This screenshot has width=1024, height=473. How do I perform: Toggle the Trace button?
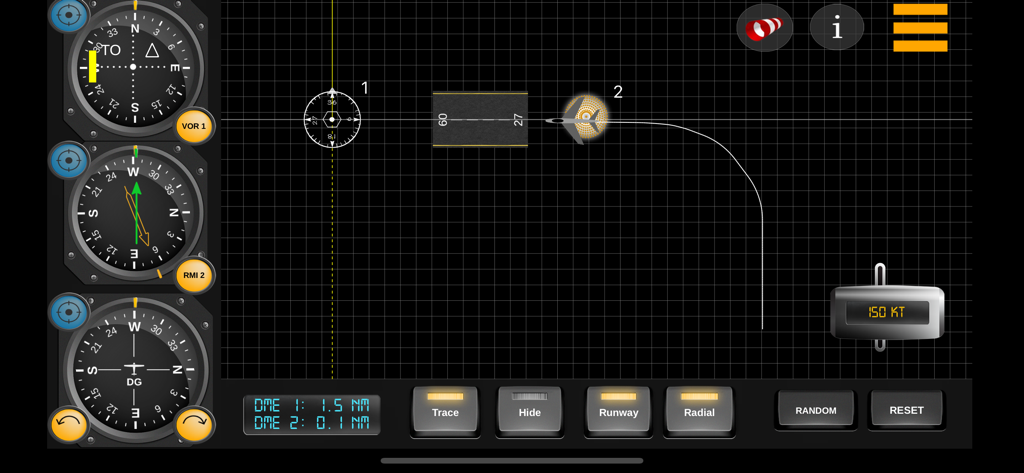click(x=445, y=410)
